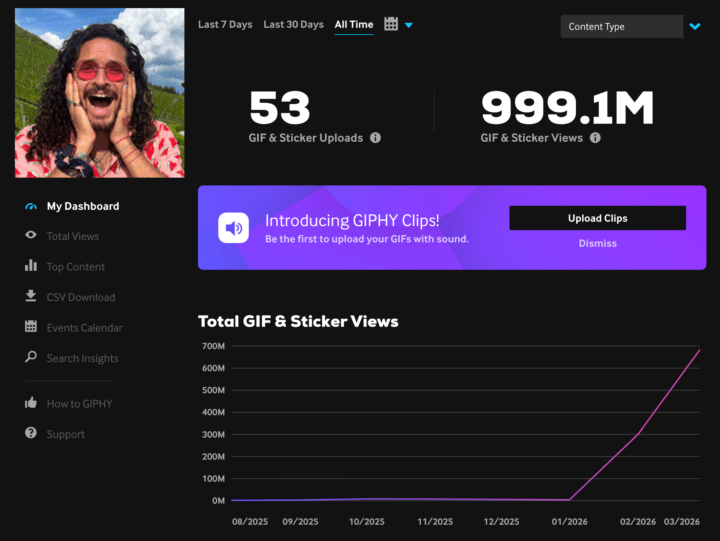The image size is (720, 541).
Task: Open the date range calendar icon
Action: pyautogui.click(x=391, y=24)
